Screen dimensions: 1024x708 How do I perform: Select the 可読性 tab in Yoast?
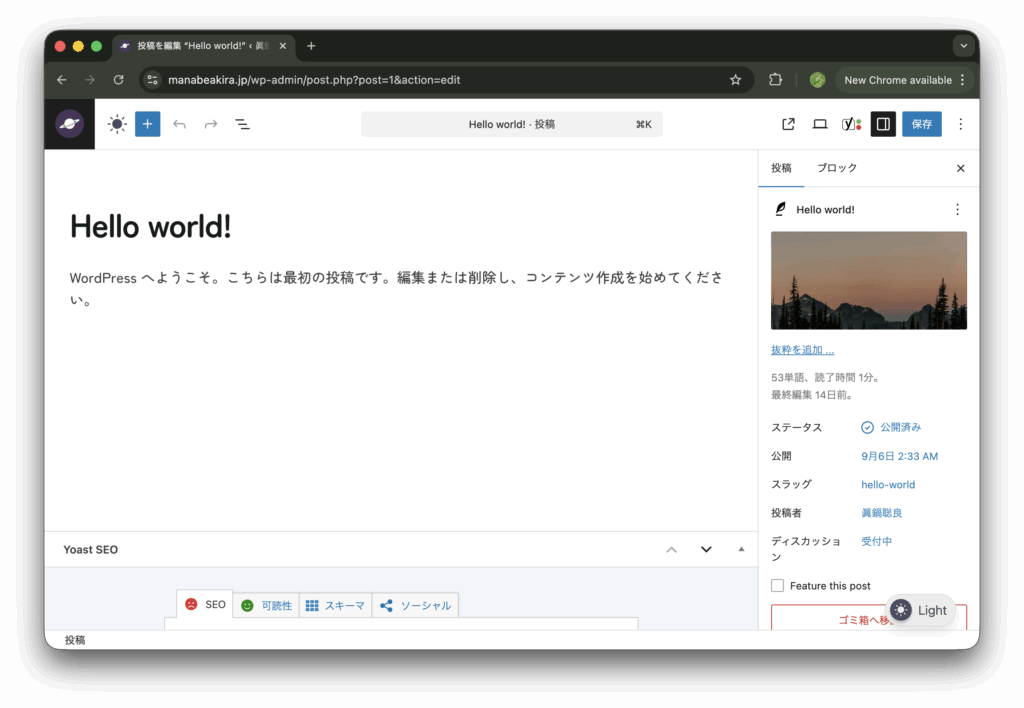pos(267,605)
